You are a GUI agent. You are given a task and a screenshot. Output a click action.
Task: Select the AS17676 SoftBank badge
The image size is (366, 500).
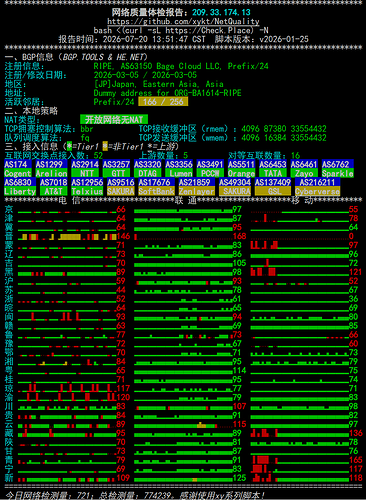(156, 187)
